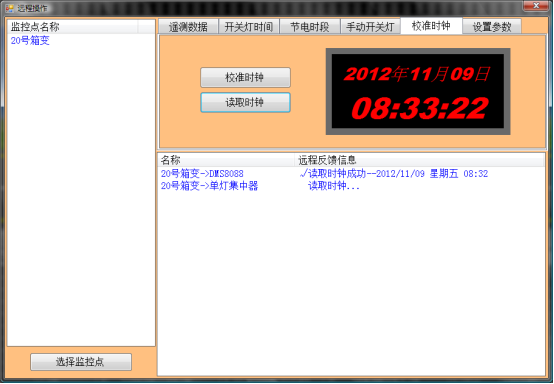Click the 读取时钟... pending feedback text
554x384 pixels.
(334, 186)
